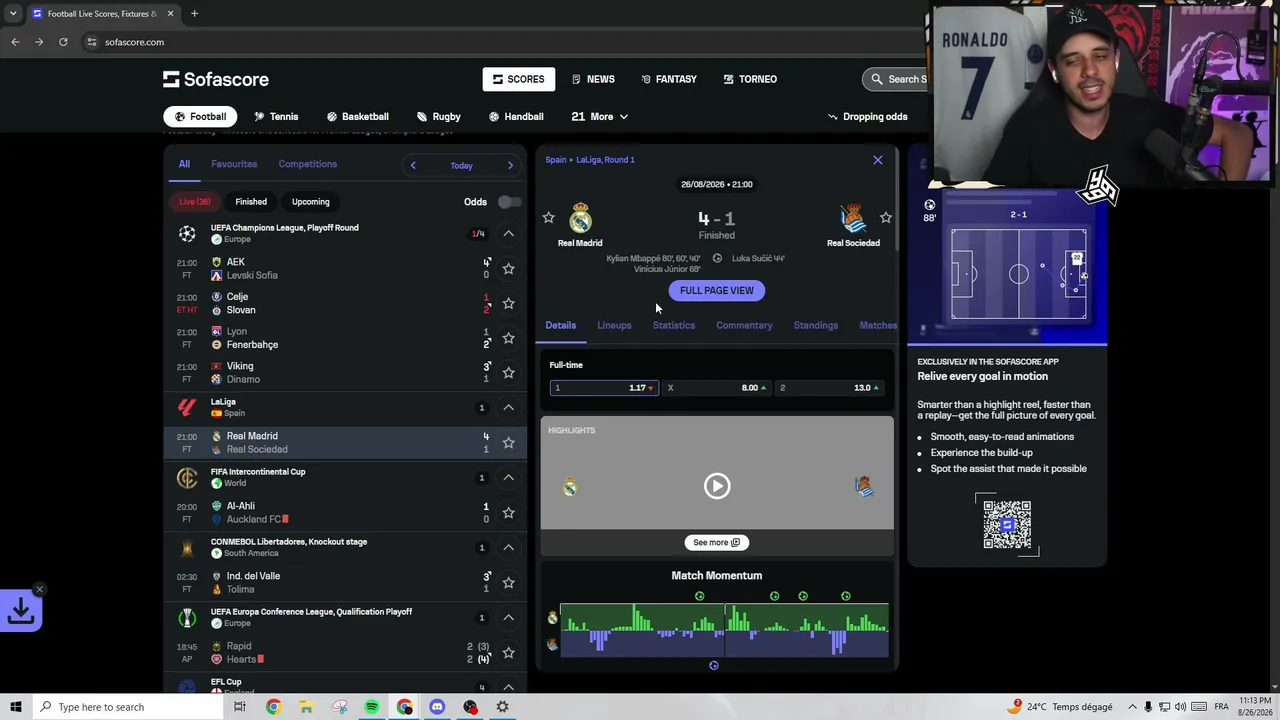Select the Favourites tab
The height and width of the screenshot is (720, 1280).
coord(234,164)
